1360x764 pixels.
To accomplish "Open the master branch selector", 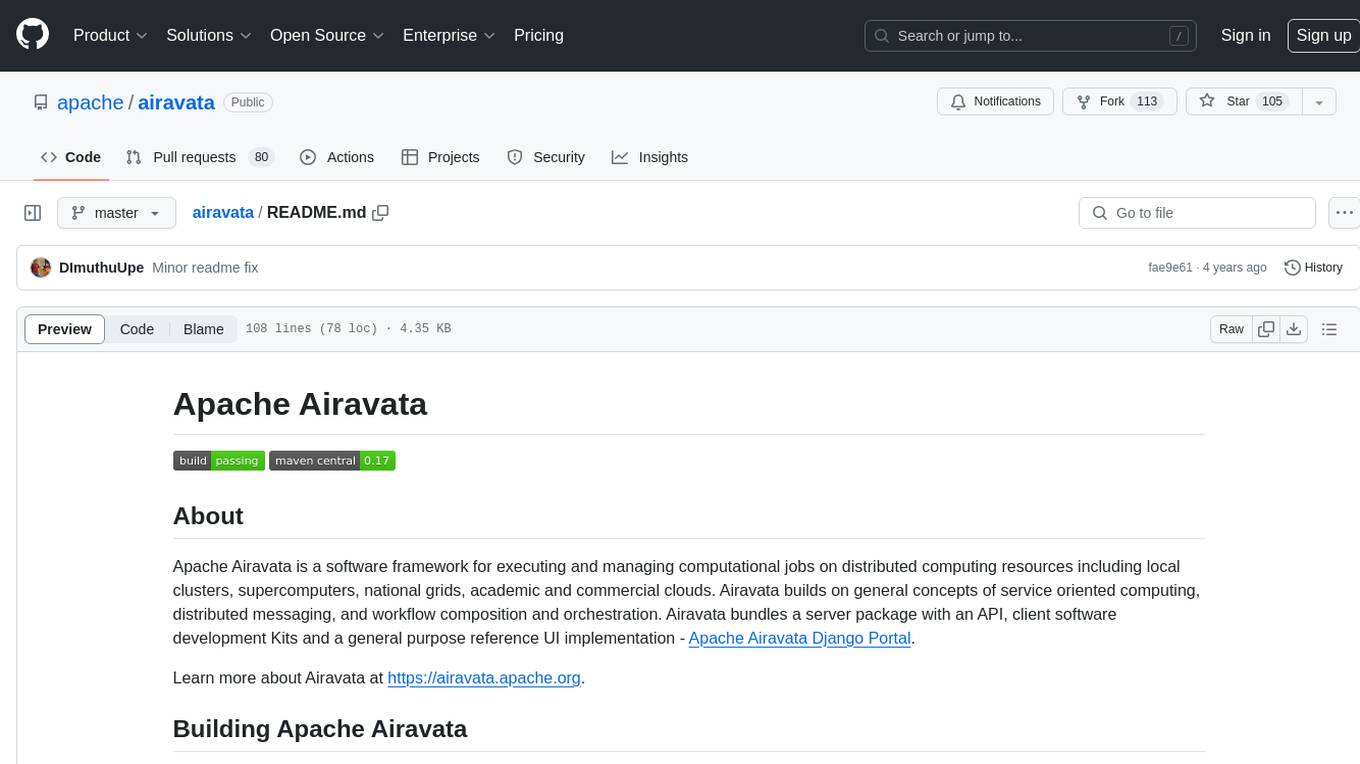I will pyautogui.click(x=116, y=213).
